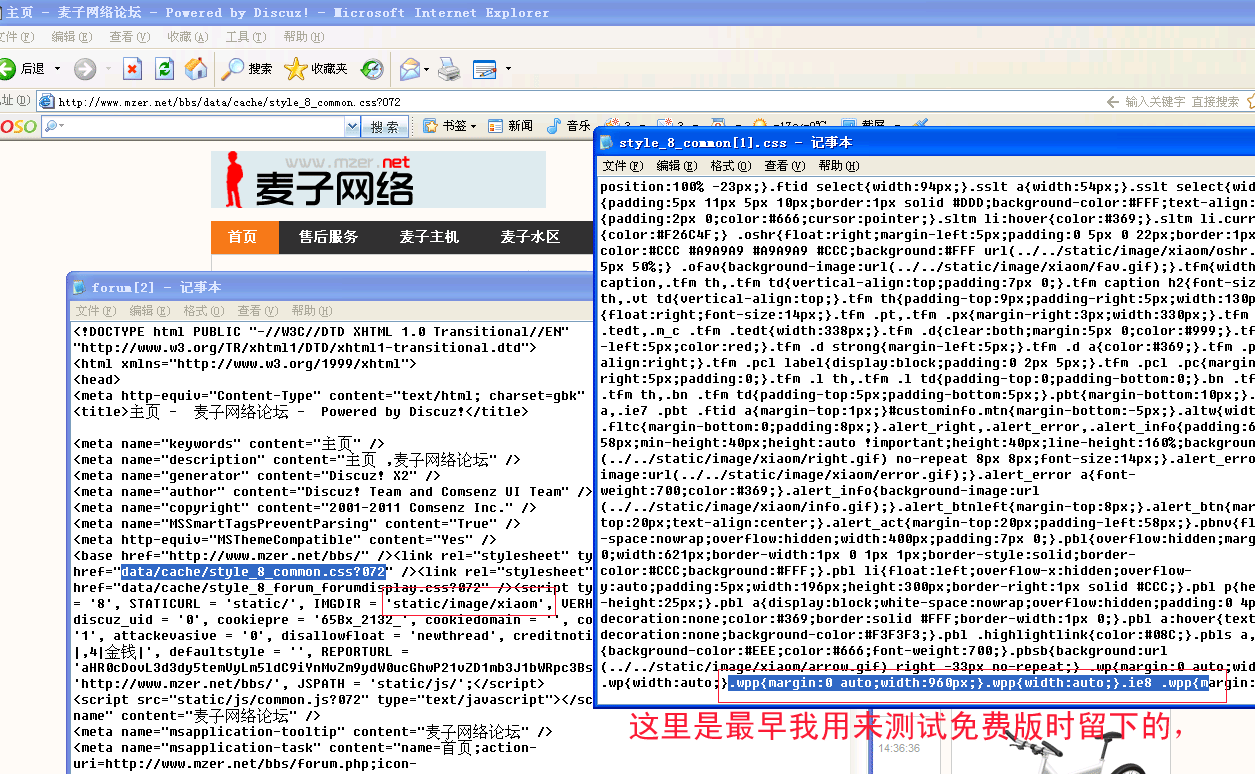This screenshot has width=1255, height=774.
Task: Open the Back history dropdown arrow
Action: 57,69
